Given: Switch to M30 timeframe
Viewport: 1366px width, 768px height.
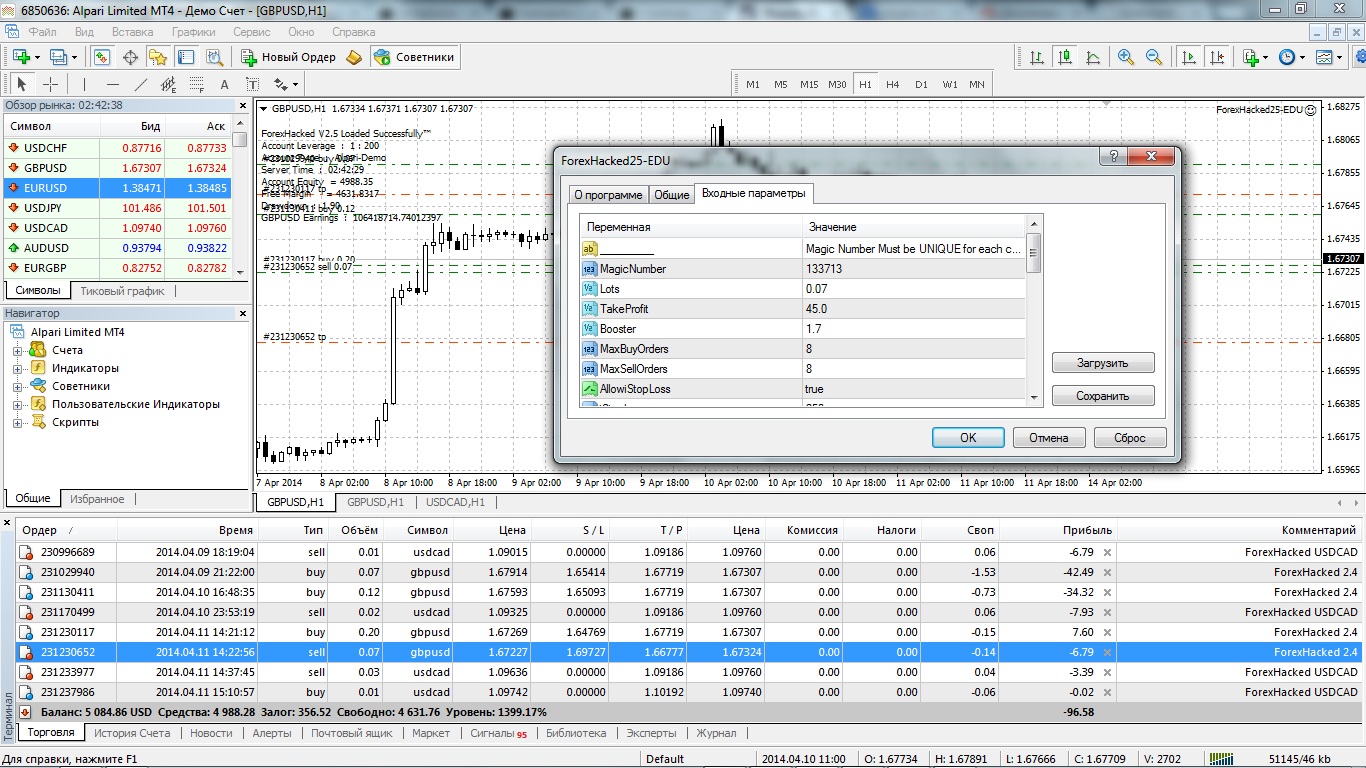Looking at the screenshot, I should click(837, 84).
